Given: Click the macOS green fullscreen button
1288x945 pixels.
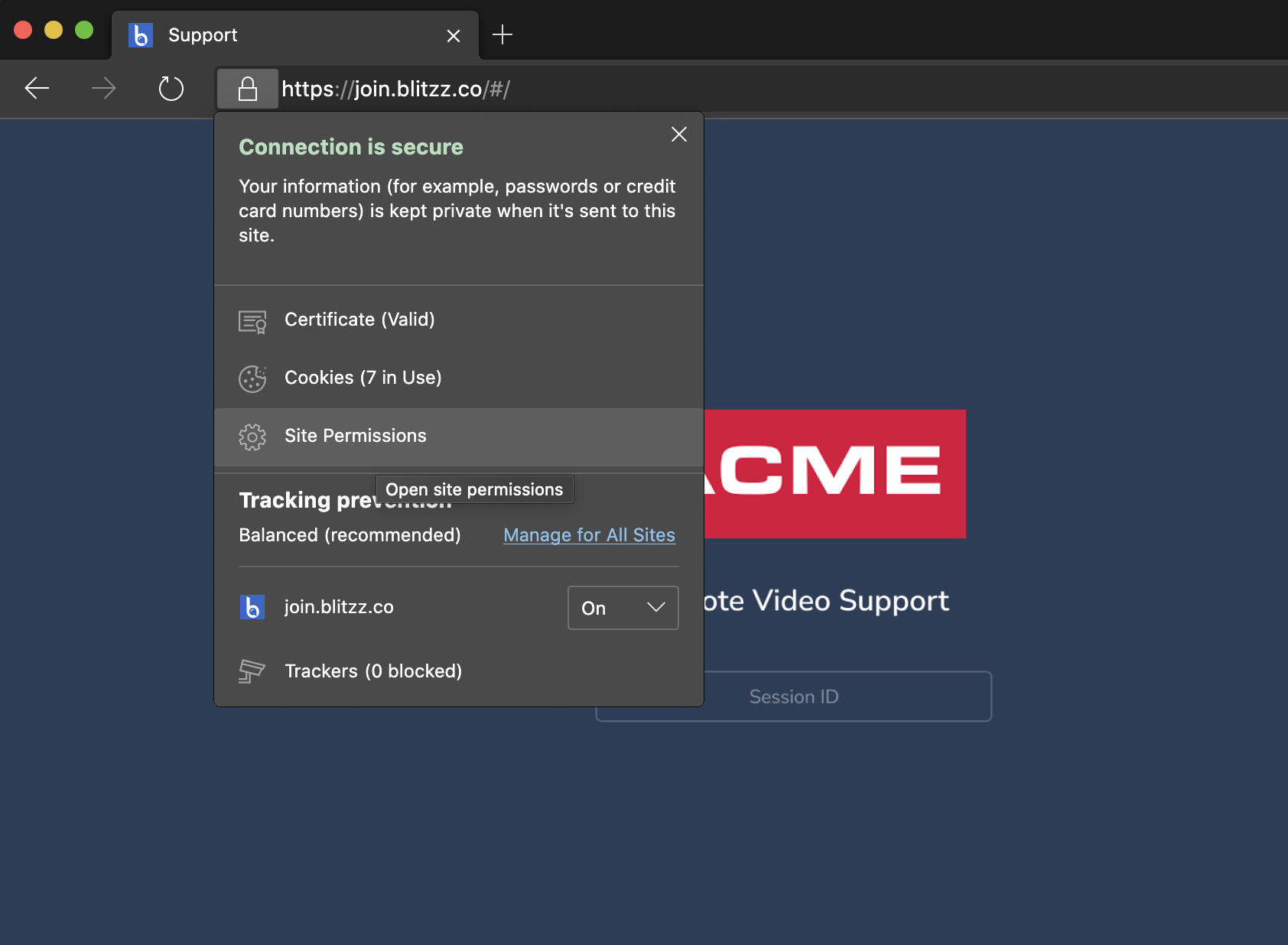Looking at the screenshot, I should click(x=84, y=30).
